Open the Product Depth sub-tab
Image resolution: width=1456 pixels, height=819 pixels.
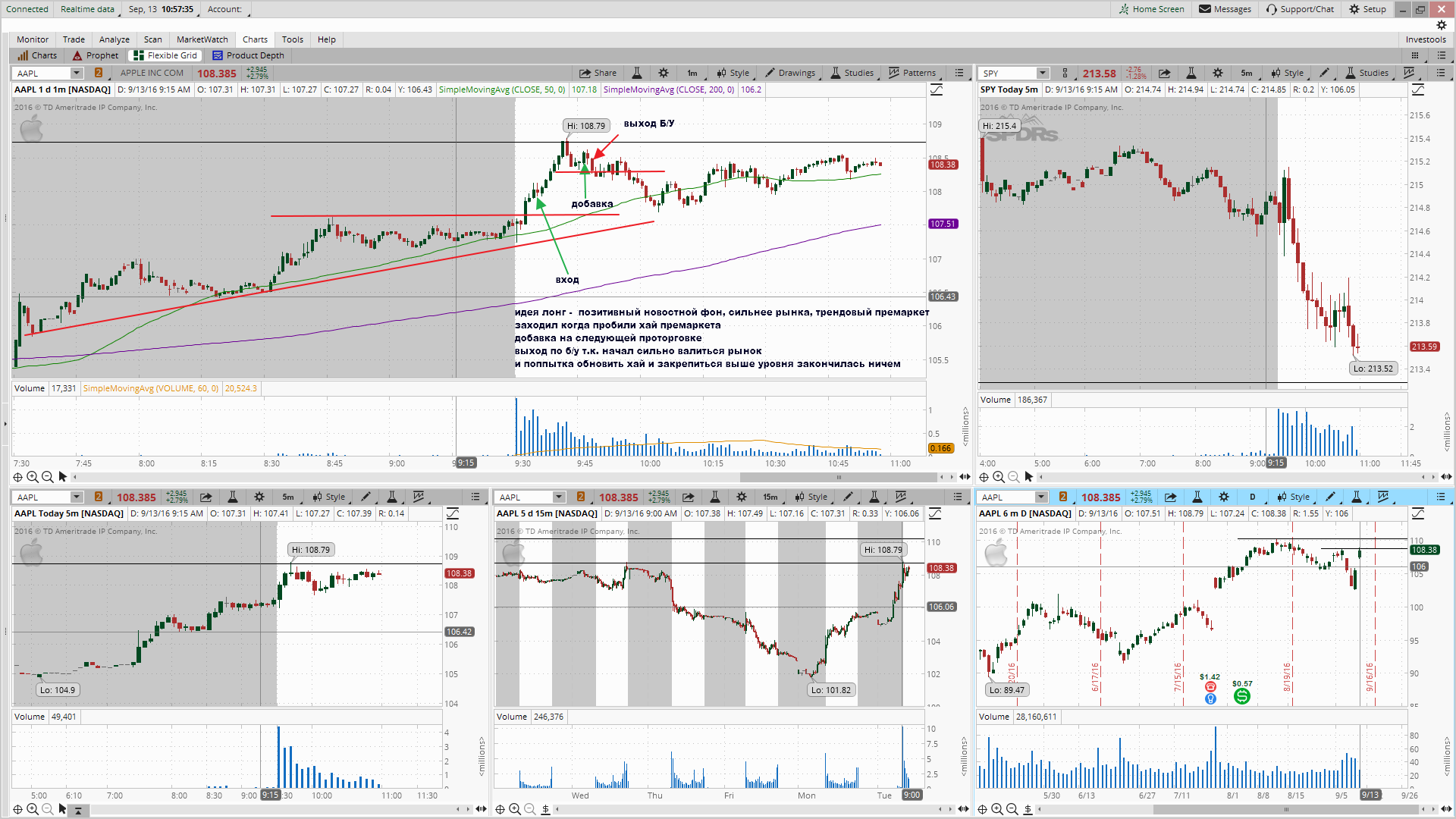(x=249, y=55)
